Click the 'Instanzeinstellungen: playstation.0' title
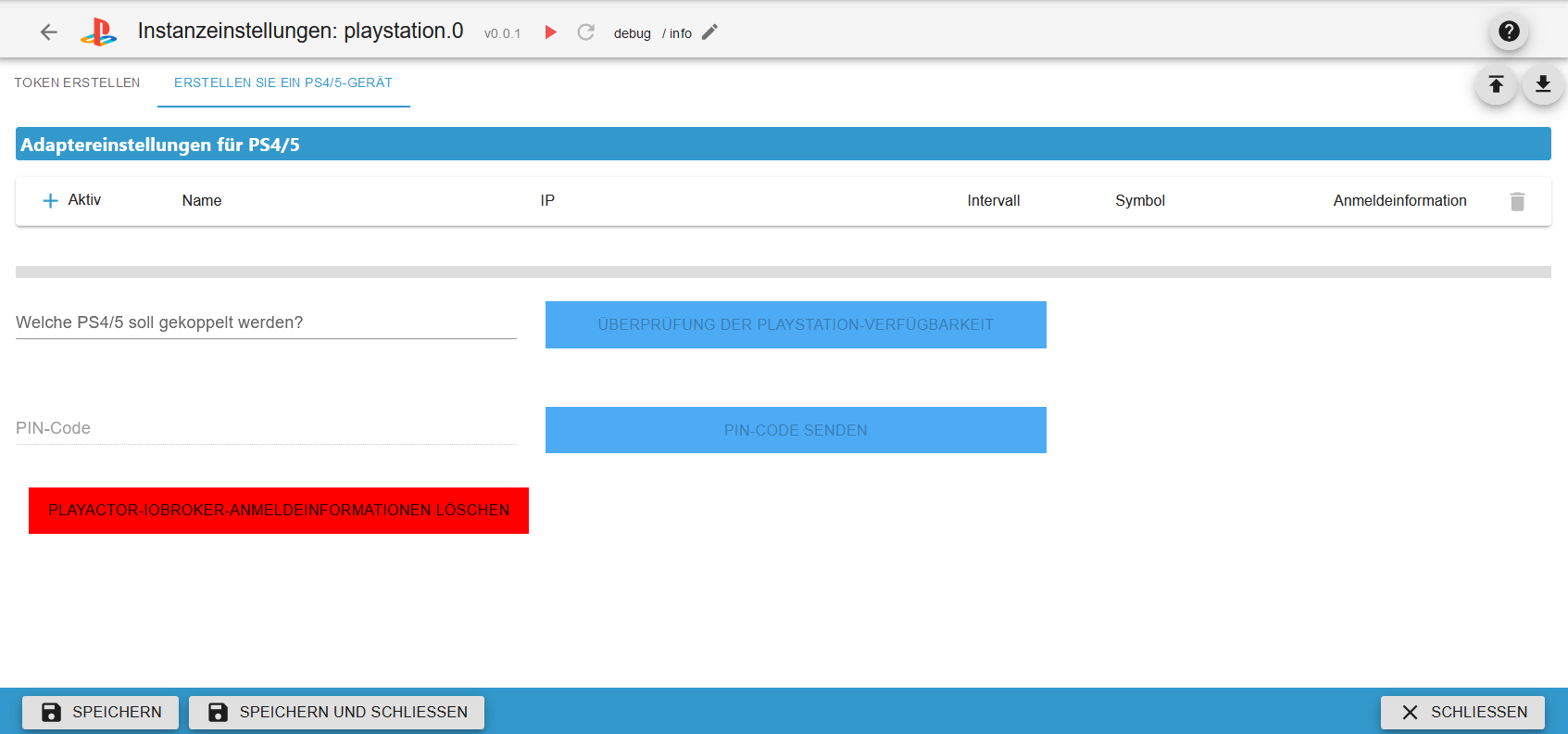 pyautogui.click(x=300, y=31)
